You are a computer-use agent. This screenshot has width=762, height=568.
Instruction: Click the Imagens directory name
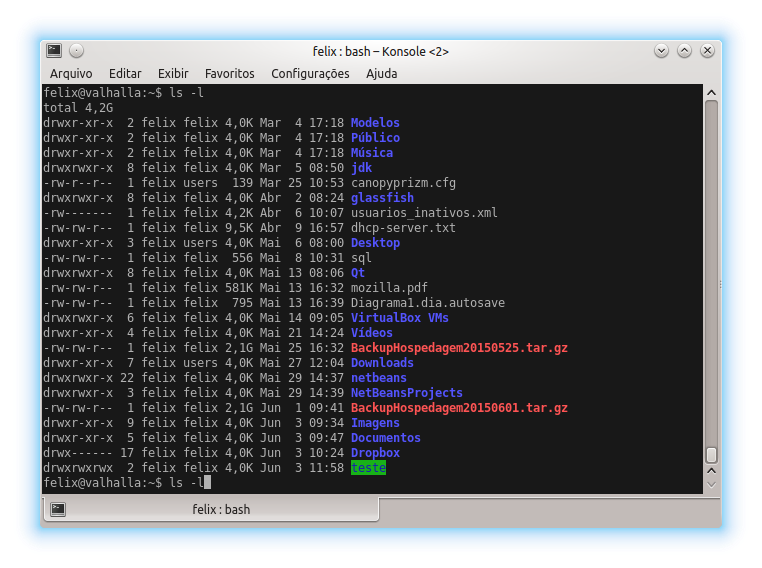pos(375,423)
